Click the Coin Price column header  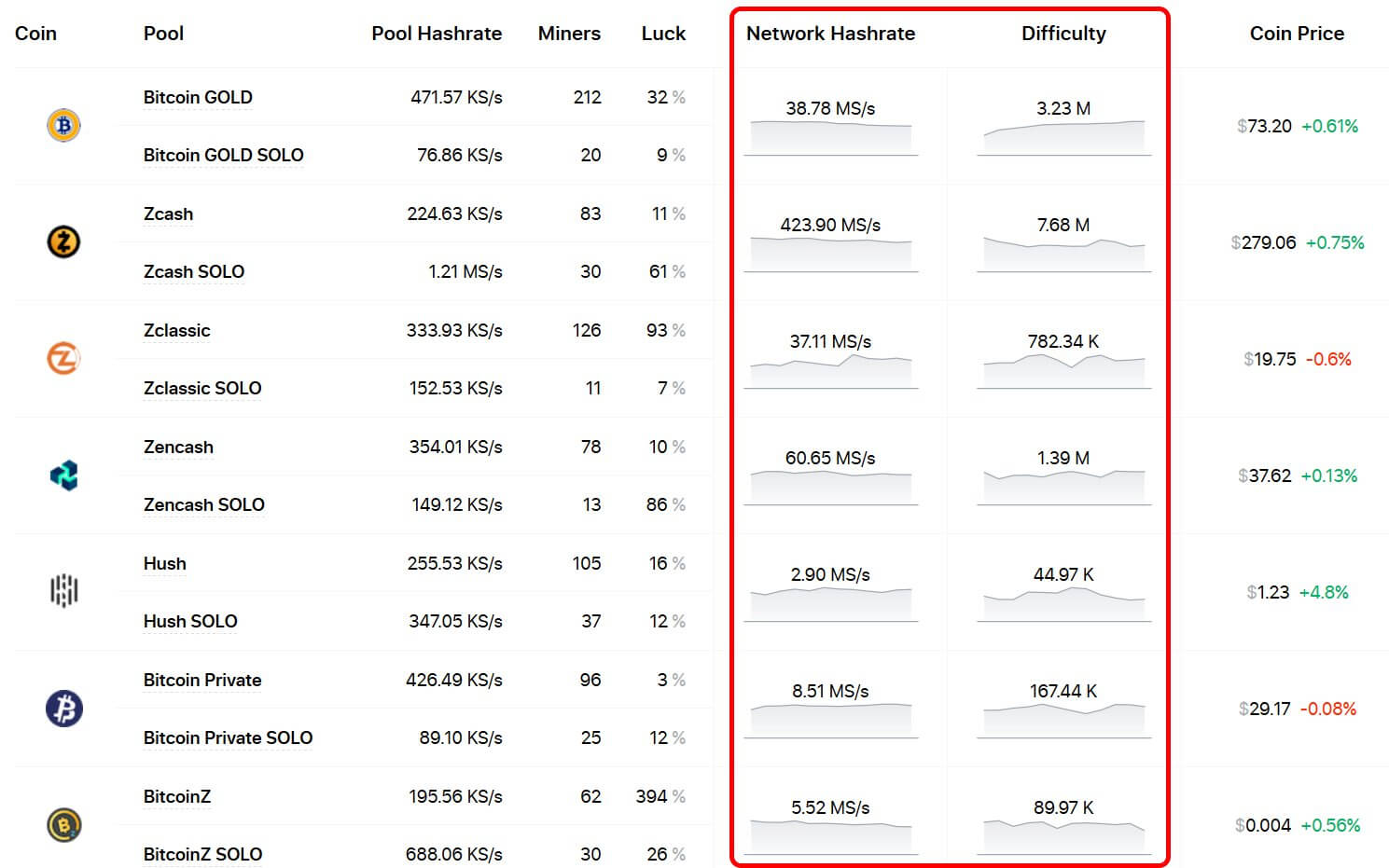[x=1297, y=34]
